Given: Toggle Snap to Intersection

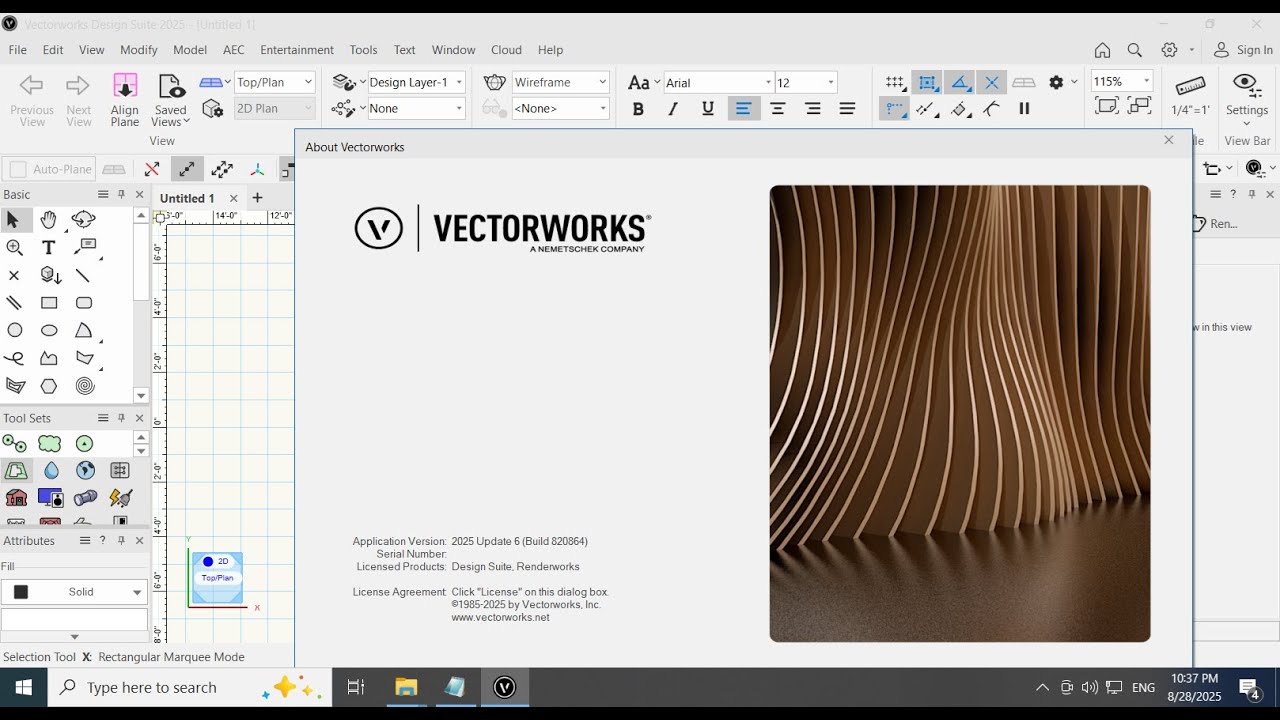Looking at the screenshot, I should tap(992, 82).
